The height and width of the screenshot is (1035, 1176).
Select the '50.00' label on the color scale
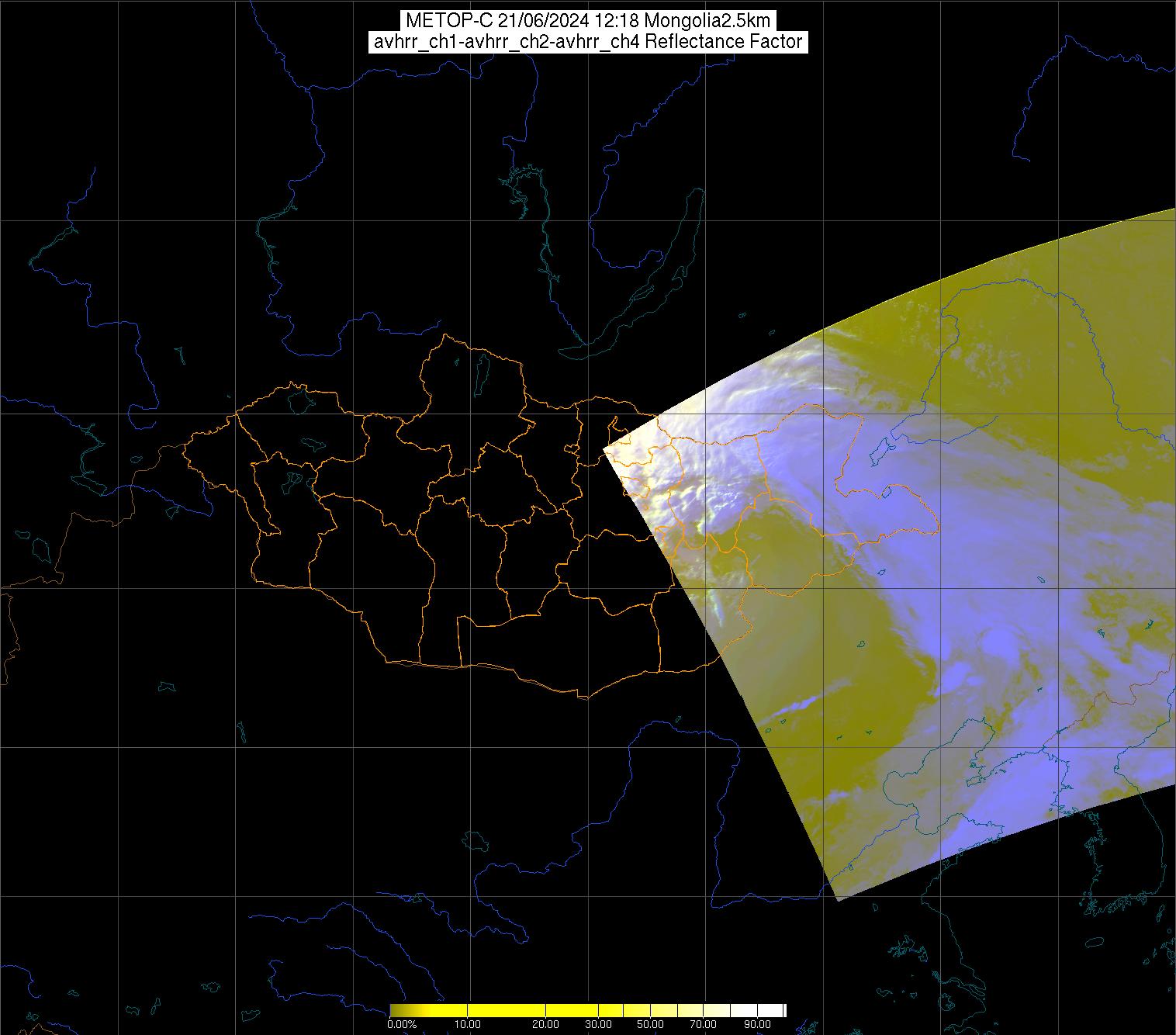pos(650,1024)
